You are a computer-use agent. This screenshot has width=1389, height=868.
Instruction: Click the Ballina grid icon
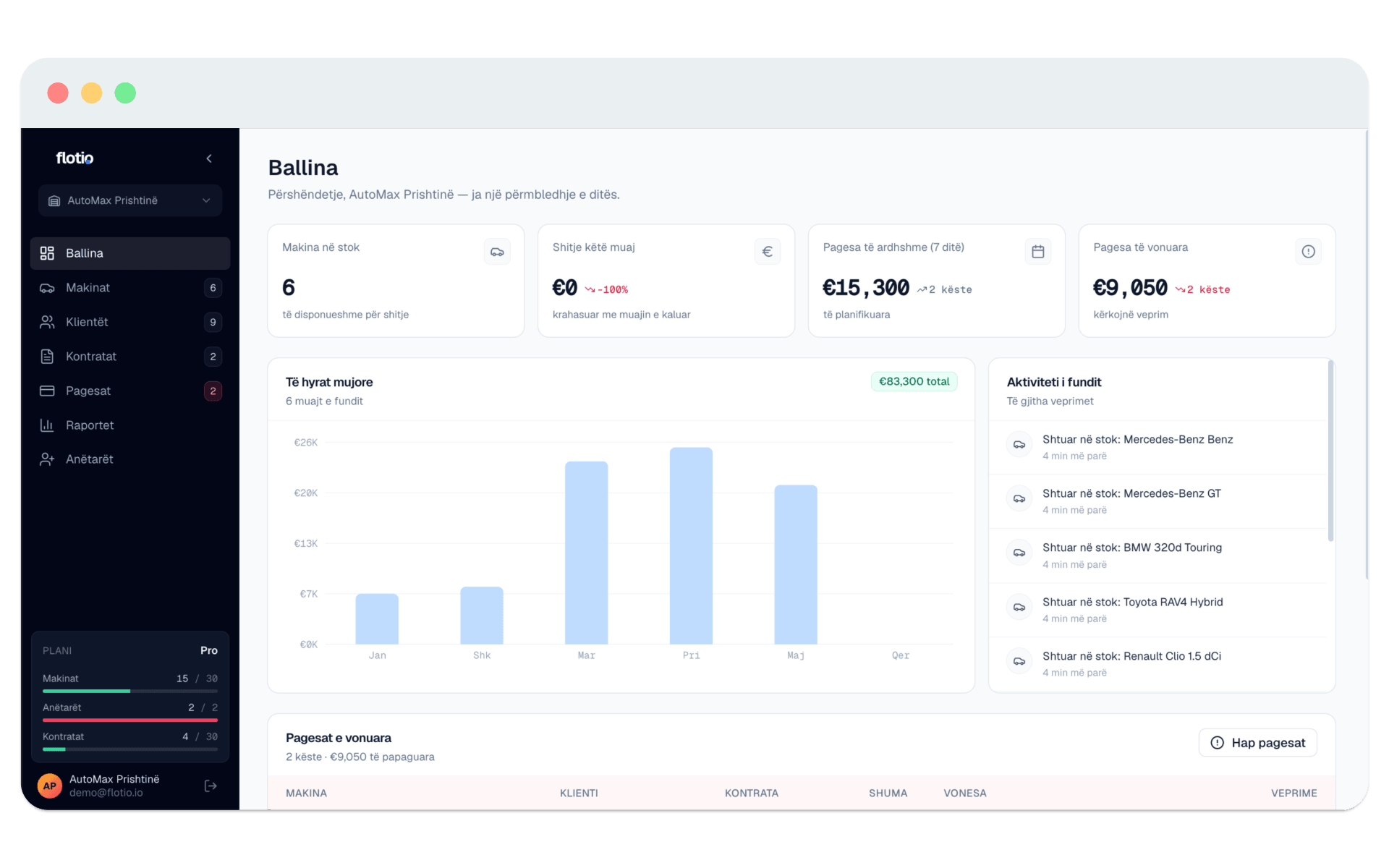click(x=47, y=253)
